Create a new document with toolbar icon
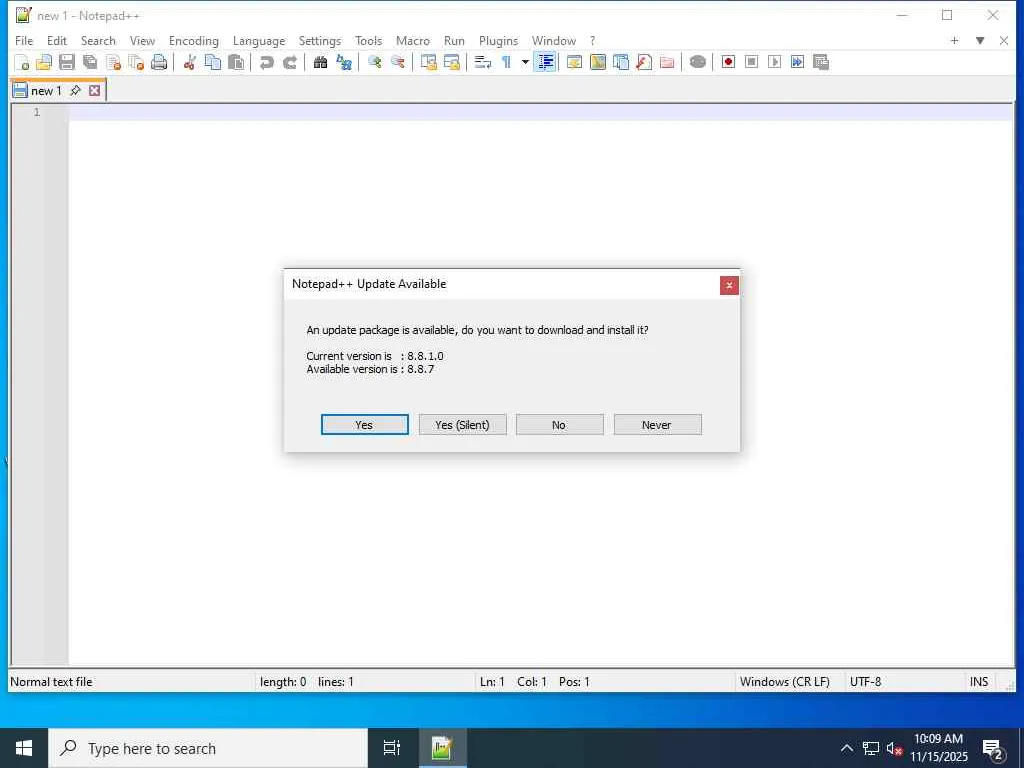The width and height of the screenshot is (1024, 768). coord(22,63)
